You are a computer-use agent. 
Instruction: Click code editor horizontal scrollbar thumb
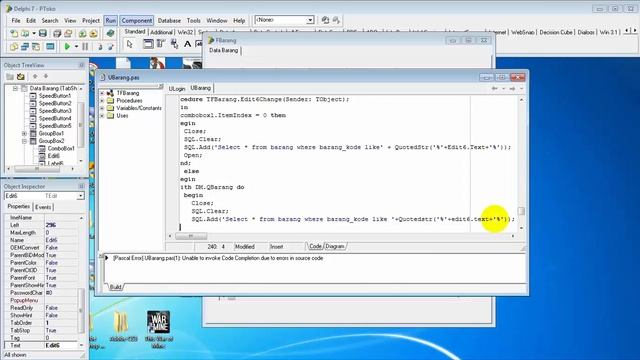(x=191, y=236)
